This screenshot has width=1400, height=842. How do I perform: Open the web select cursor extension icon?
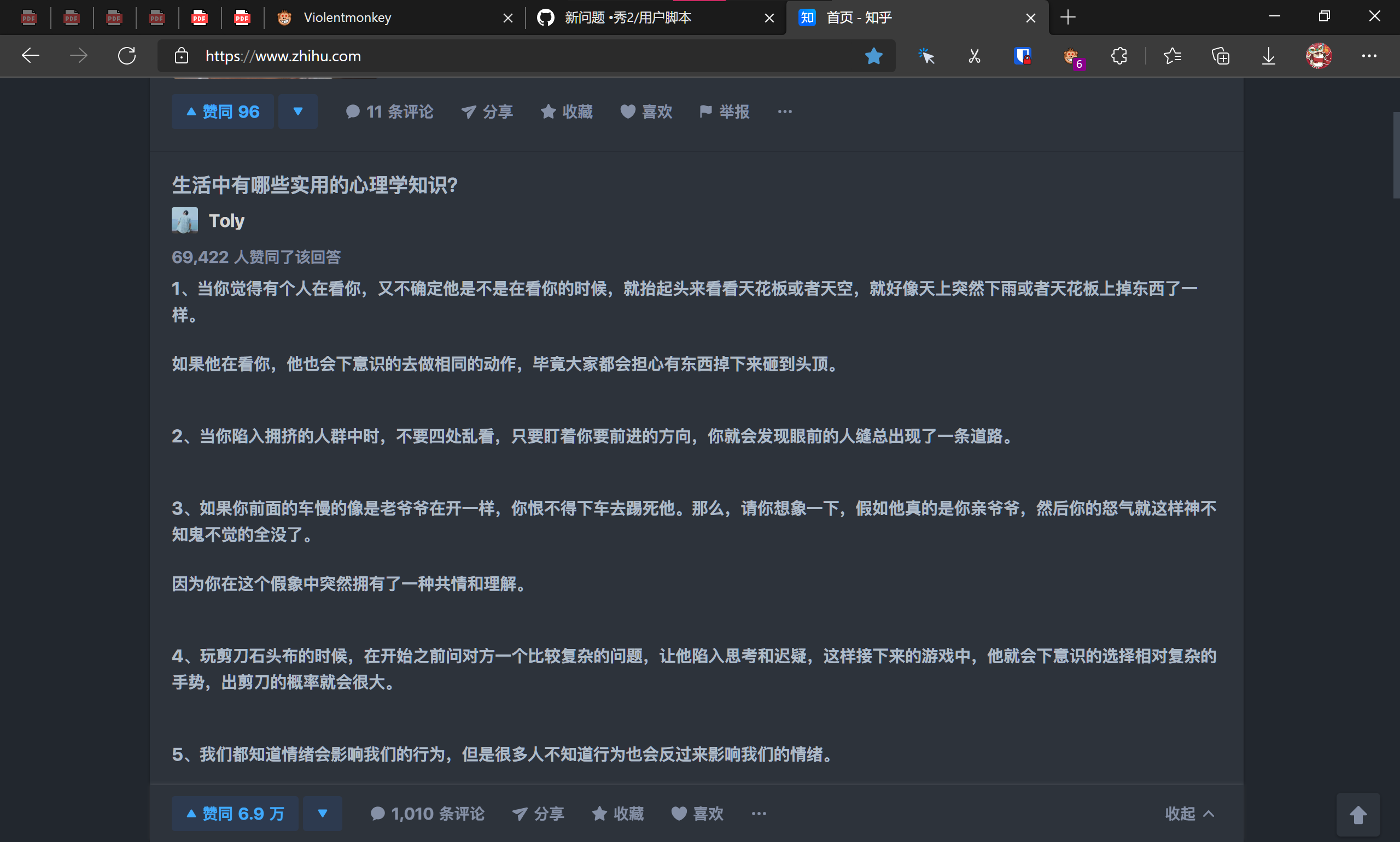925,56
